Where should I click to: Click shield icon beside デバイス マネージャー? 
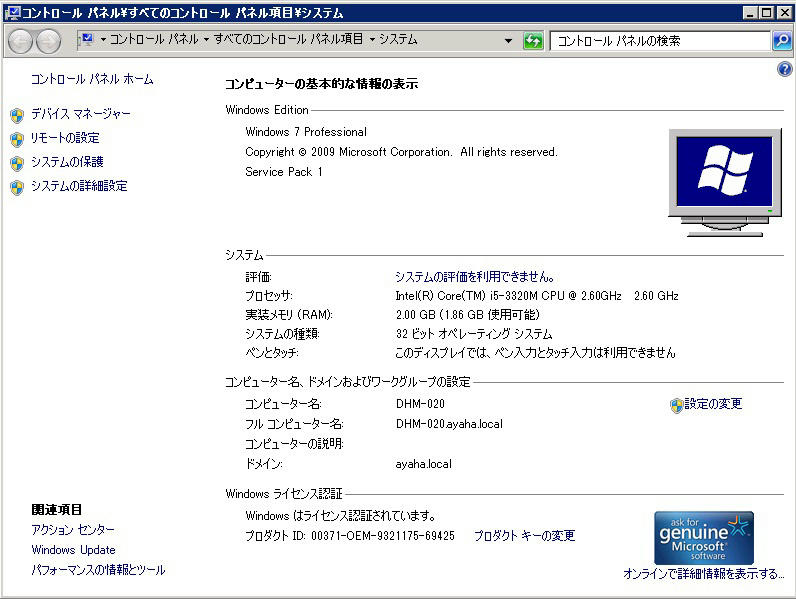(x=17, y=115)
